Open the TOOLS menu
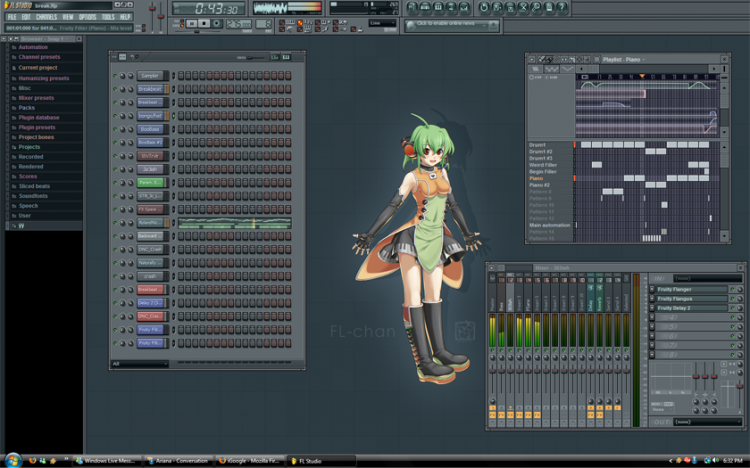Viewport: 750px width, 468px height. pos(108,17)
